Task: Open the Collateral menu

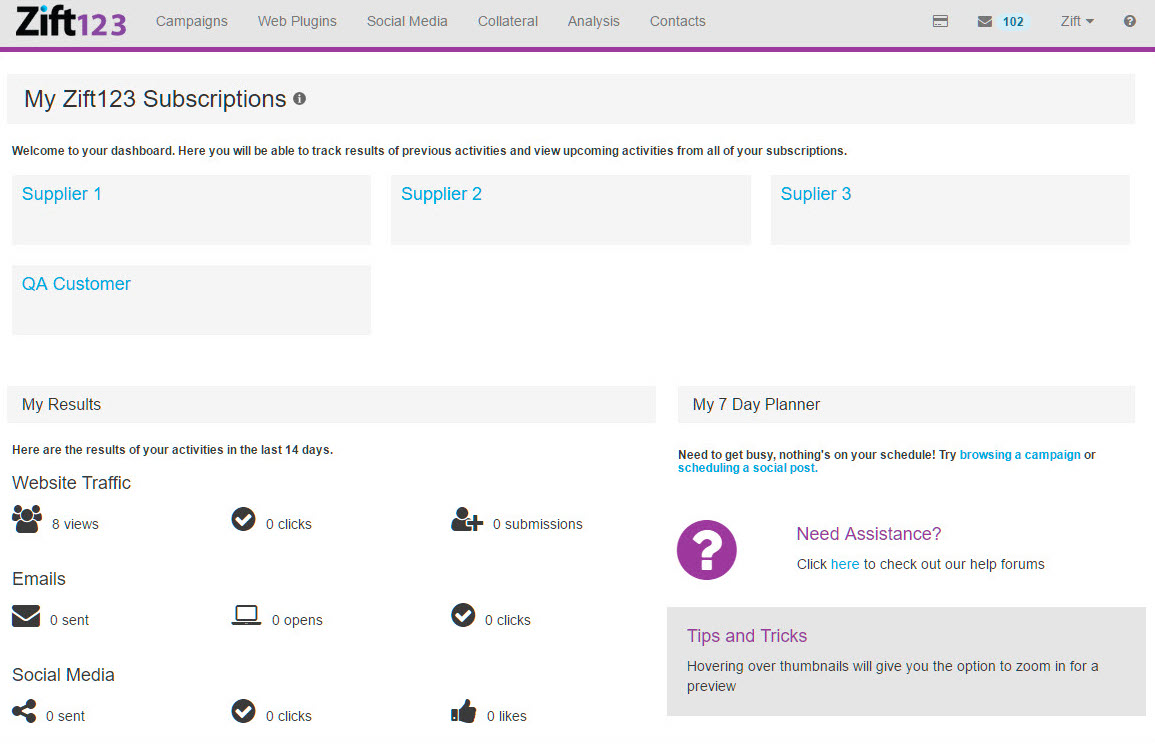Action: click(508, 21)
